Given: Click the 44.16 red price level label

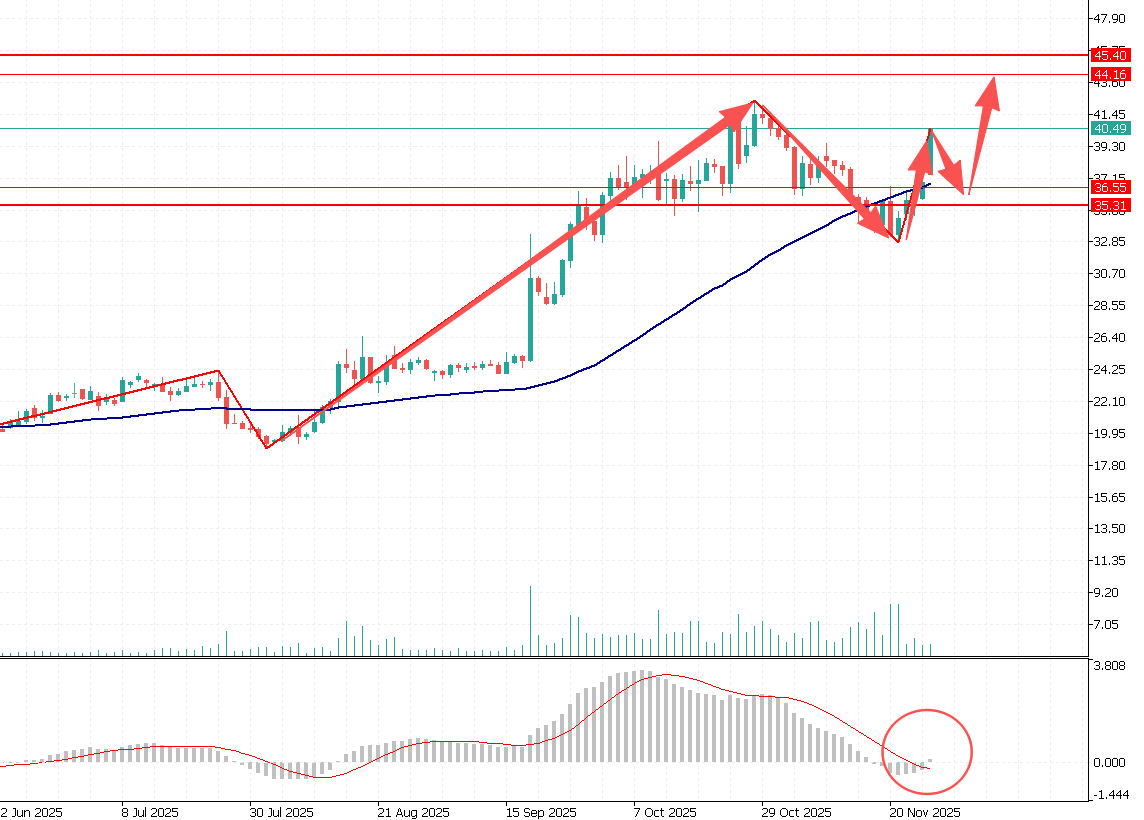Looking at the screenshot, I should (x=1110, y=74).
